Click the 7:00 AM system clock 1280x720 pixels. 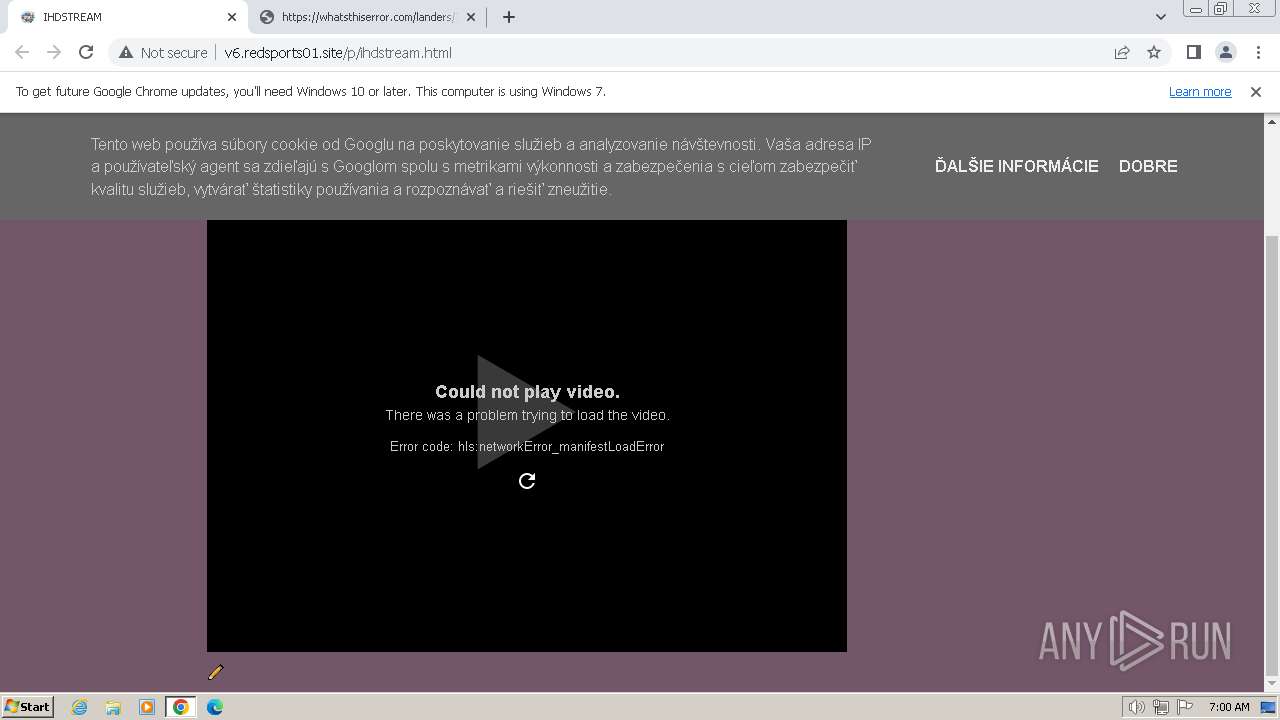[1229, 707]
